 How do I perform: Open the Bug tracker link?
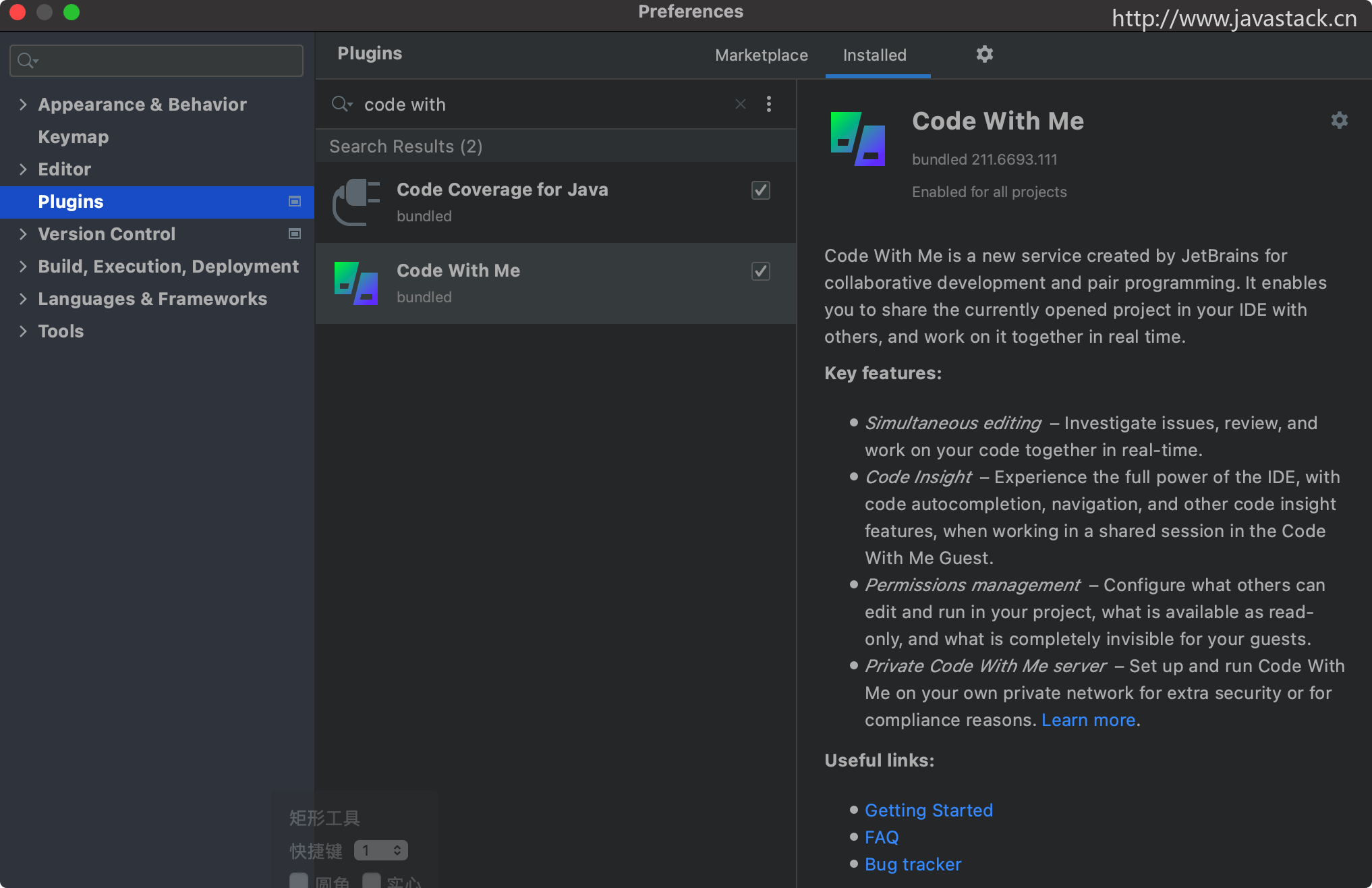pos(913,864)
